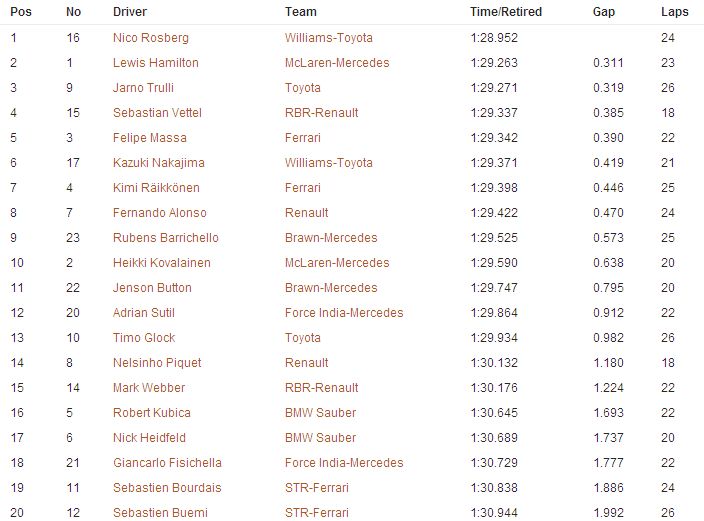Open Timo Glock driver link
The height and width of the screenshot is (521, 704).
click(x=144, y=338)
